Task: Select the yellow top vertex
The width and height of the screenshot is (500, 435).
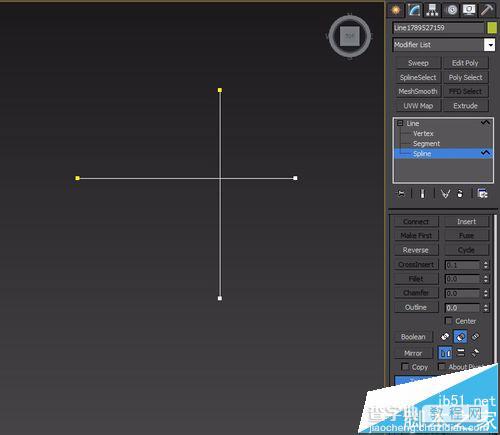Action: click(x=220, y=90)
